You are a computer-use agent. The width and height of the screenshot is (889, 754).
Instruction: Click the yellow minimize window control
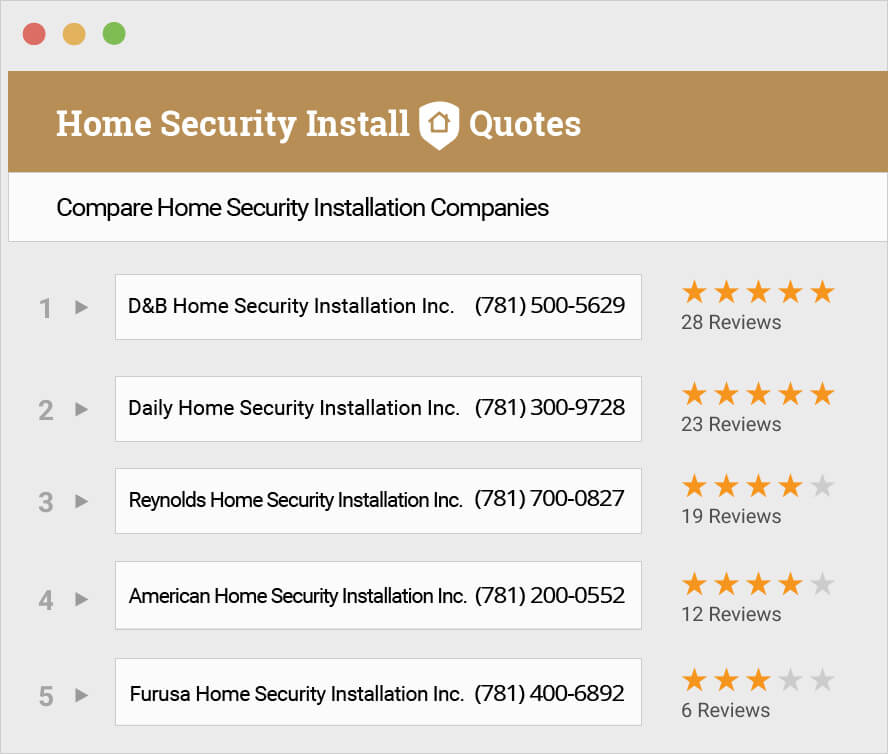75,32
